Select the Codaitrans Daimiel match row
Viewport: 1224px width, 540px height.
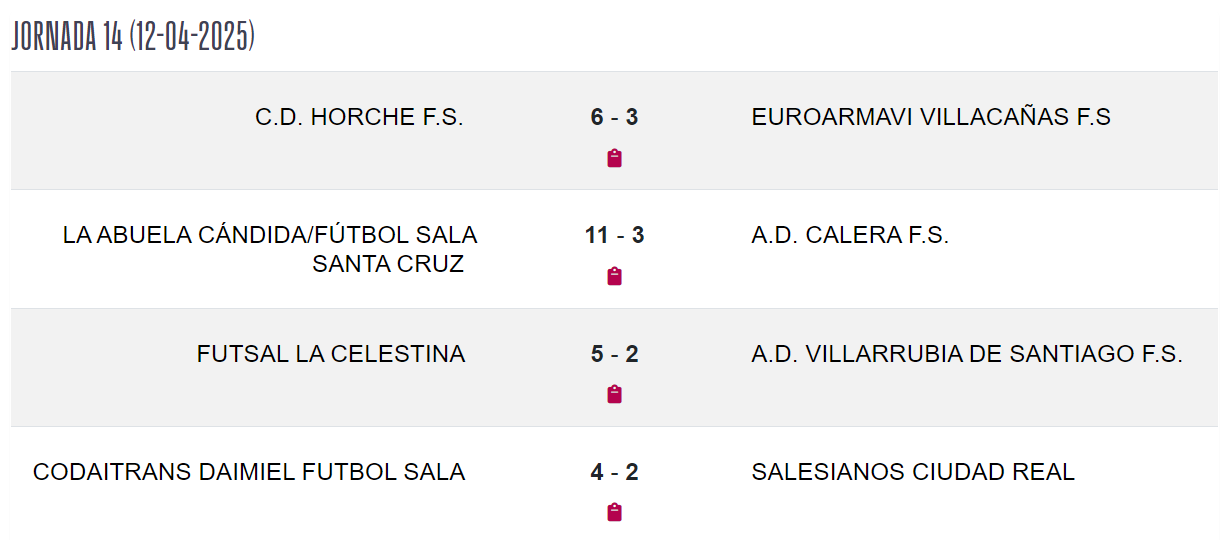tap(614, 483)
